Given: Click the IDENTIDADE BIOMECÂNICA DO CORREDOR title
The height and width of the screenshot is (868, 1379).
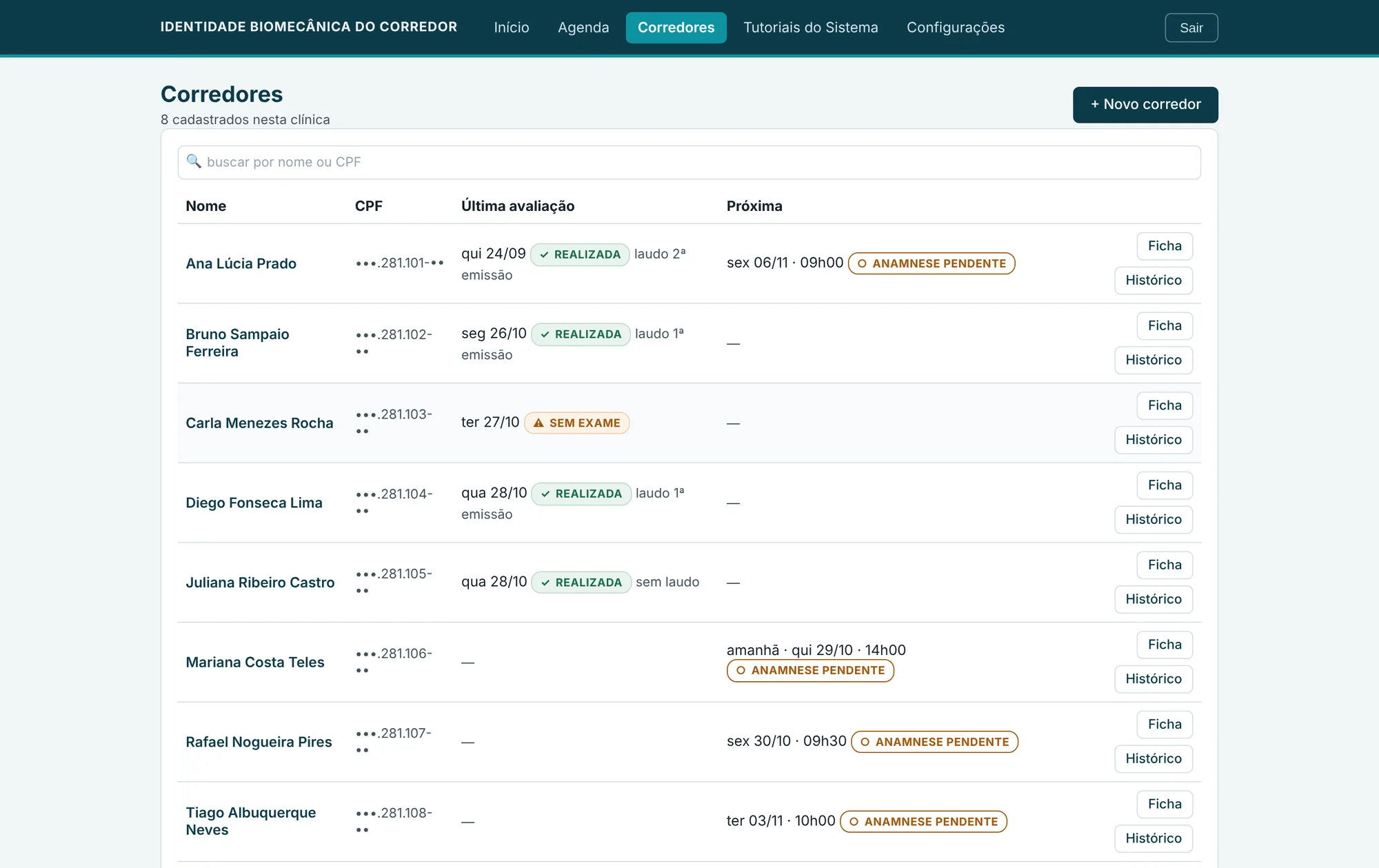Looking at the screenshot, I should click(x=309, y=27).
